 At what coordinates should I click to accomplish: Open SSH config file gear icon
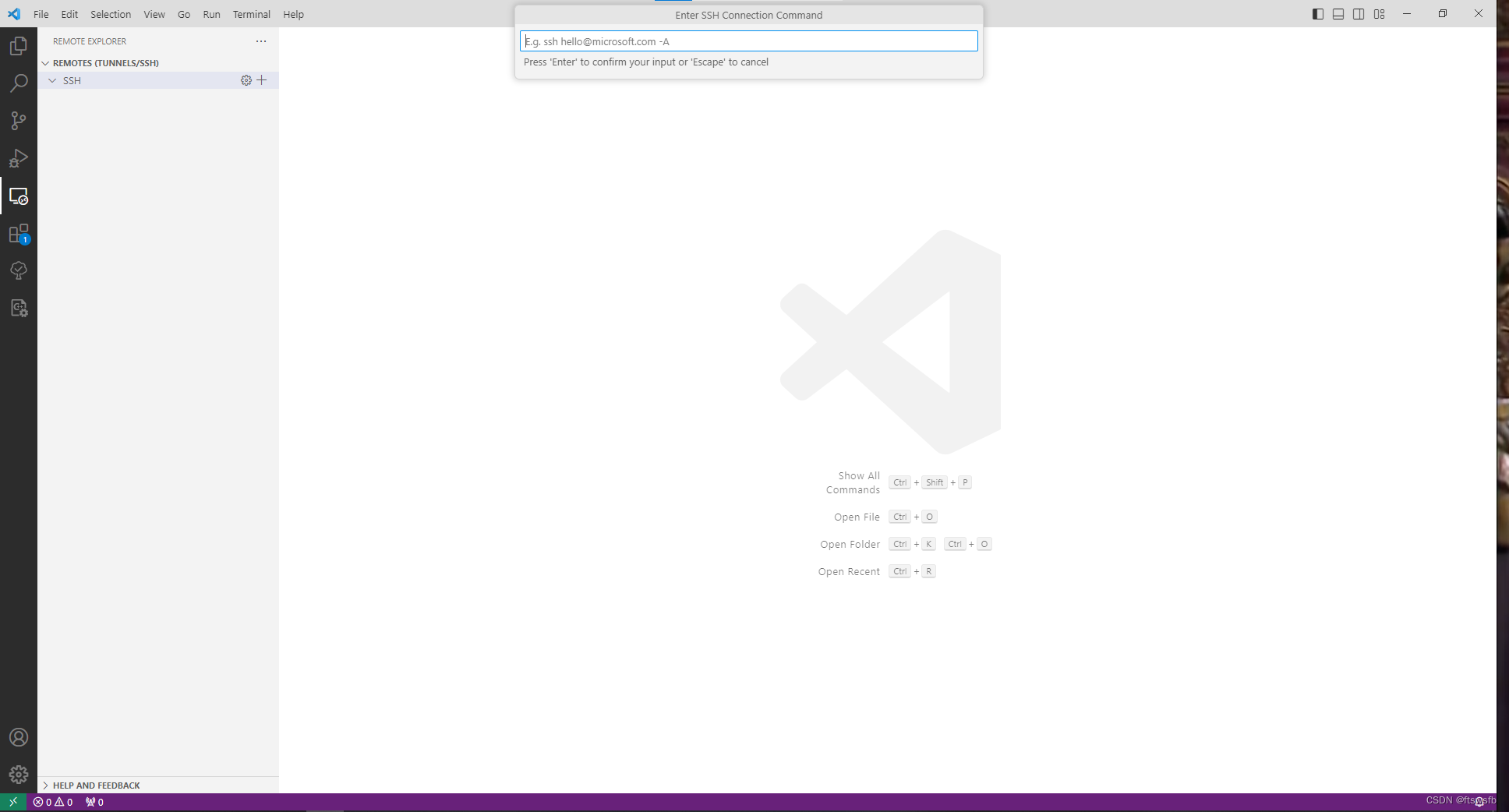(x=246, y=80)
